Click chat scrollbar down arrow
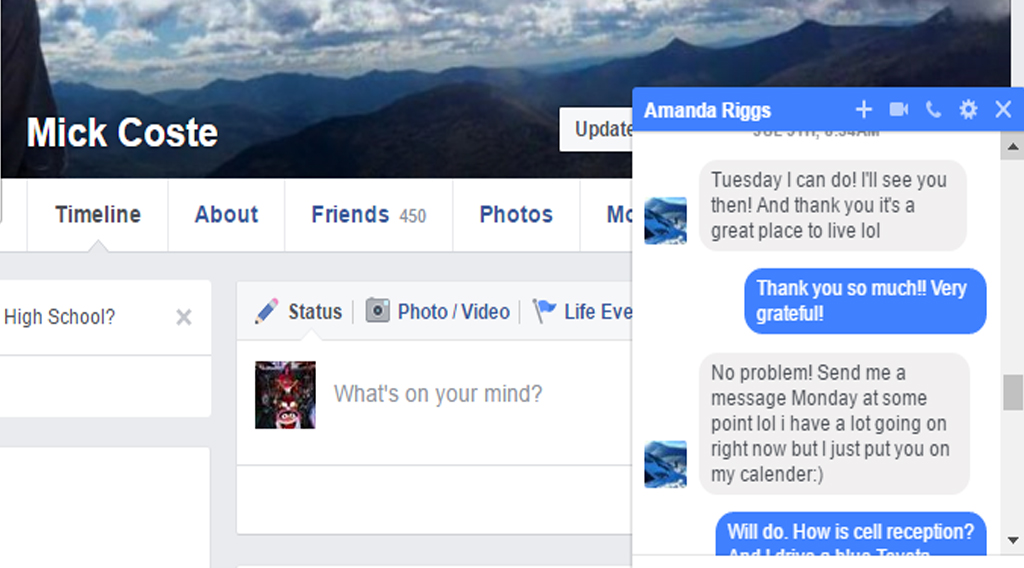The height and width of the screenshot is (568, 1024). [x=1012, y=540]
